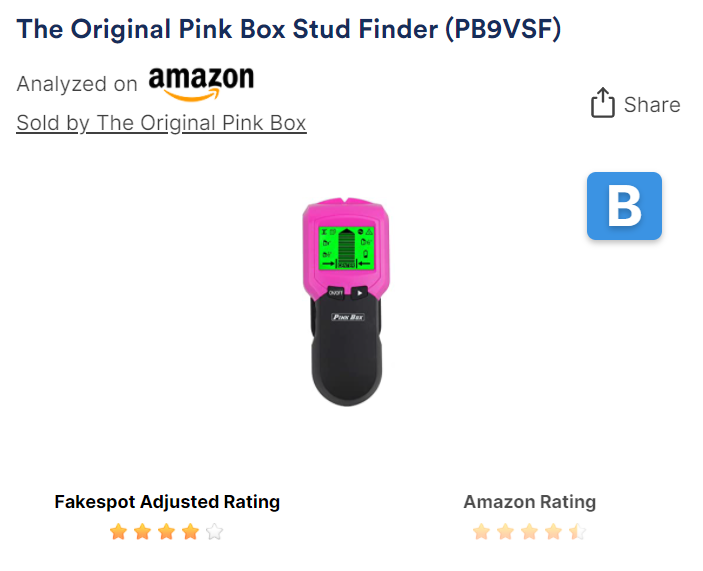Image resolution: width=703 pixels, height=571 pixels.
Task: Click the green LCD screen on the stud finder
Action: (x=346, y=248)
